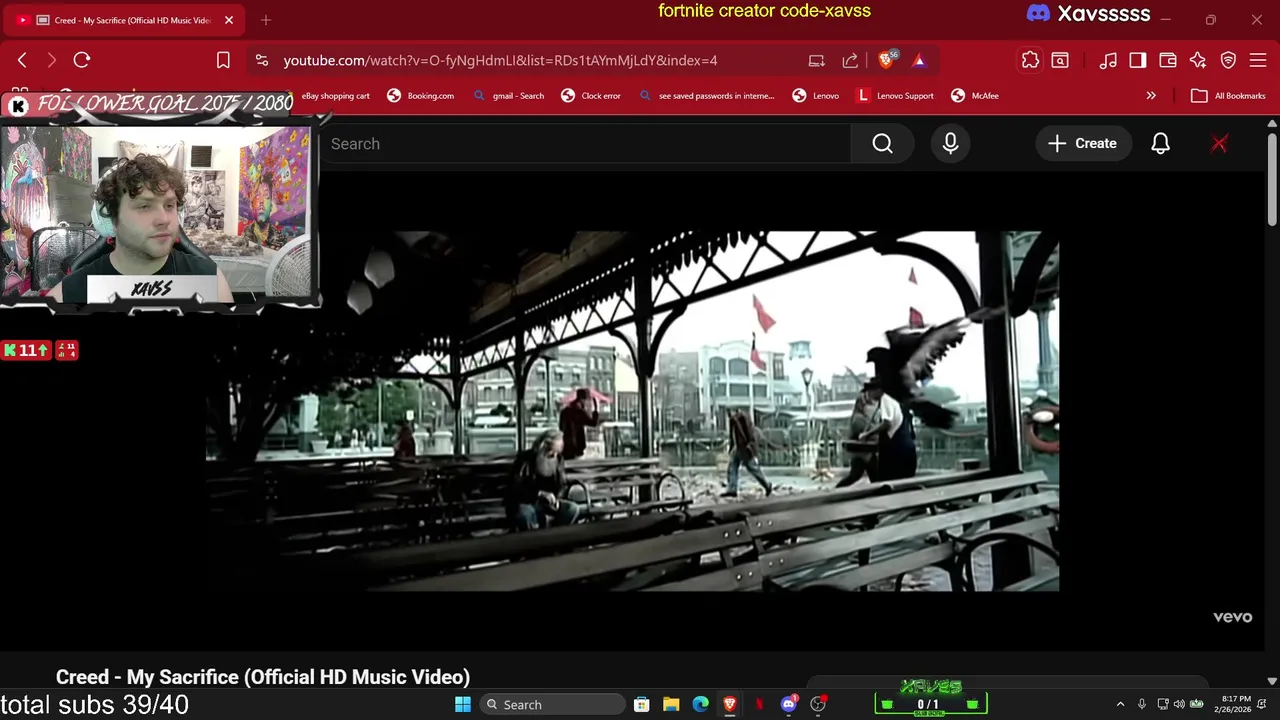Click the red X icon near notifications
This screenshot has width=1280, height=720.
point(1219,144)
